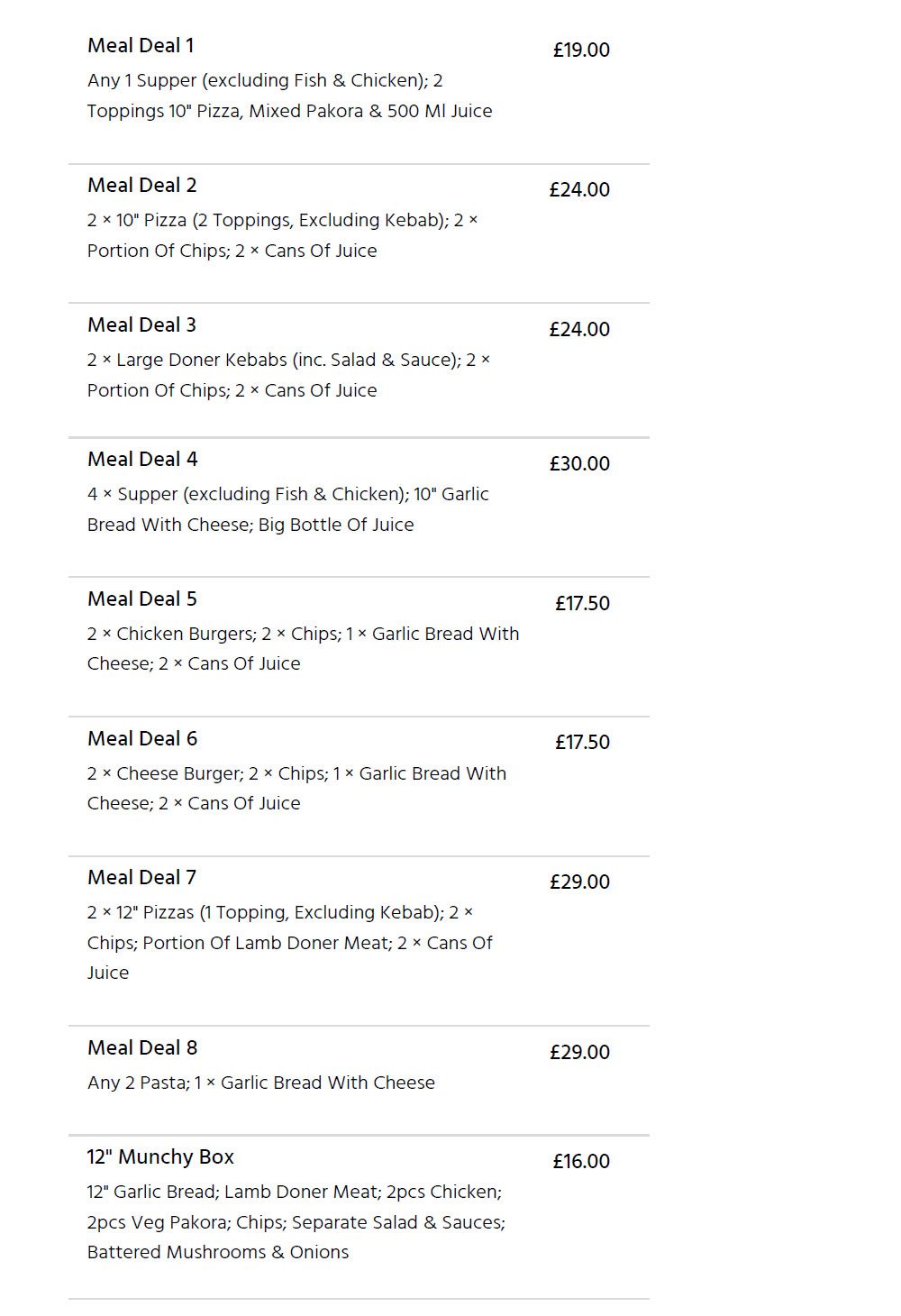Click the Meal Deal 5 chicken burgers description
The height and width of the screenshot is (1316, 901).
click(x=303, y=649)
